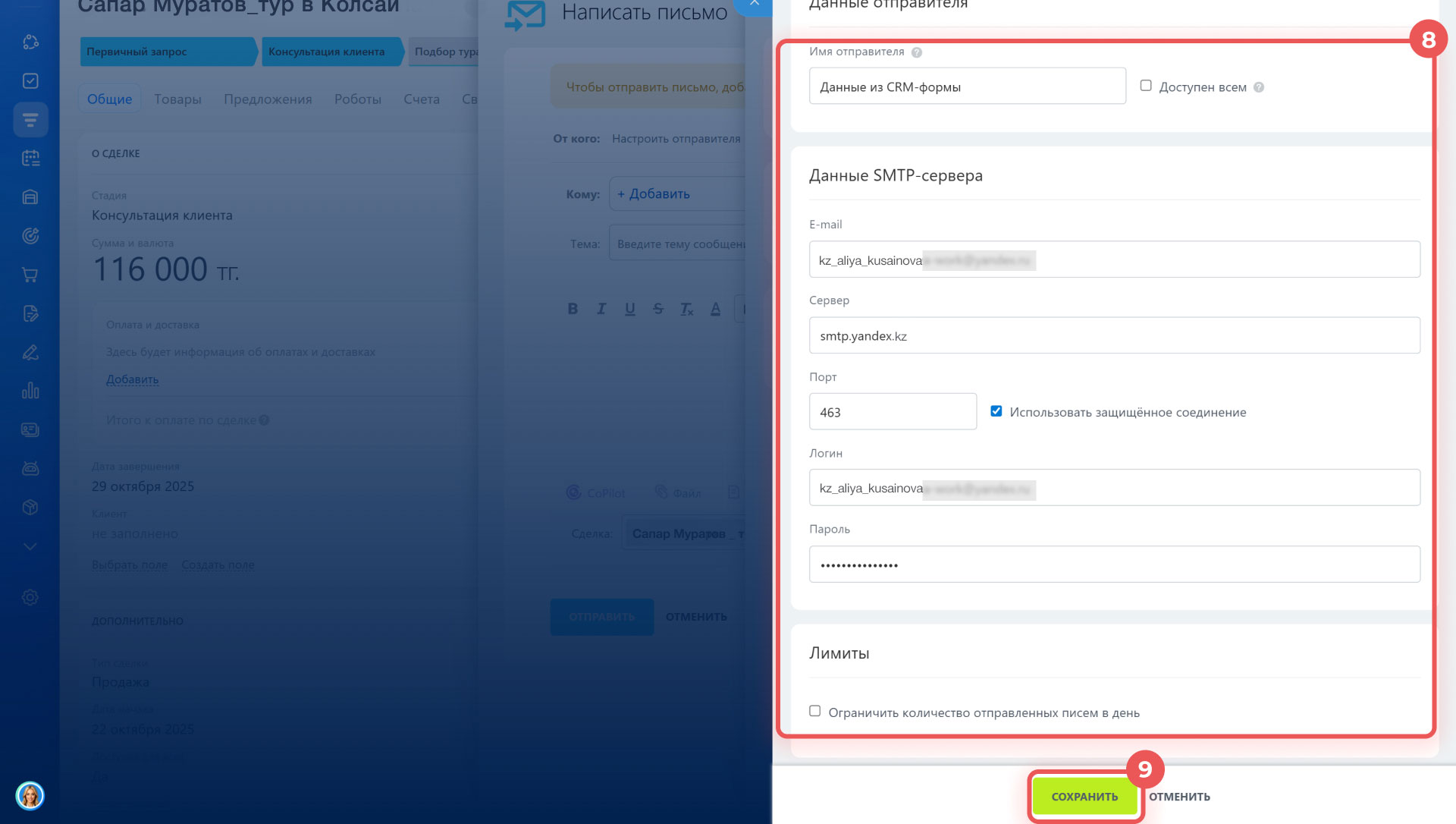
Task: Open the calendar icon in sidebar
Action: coord(30,158)
